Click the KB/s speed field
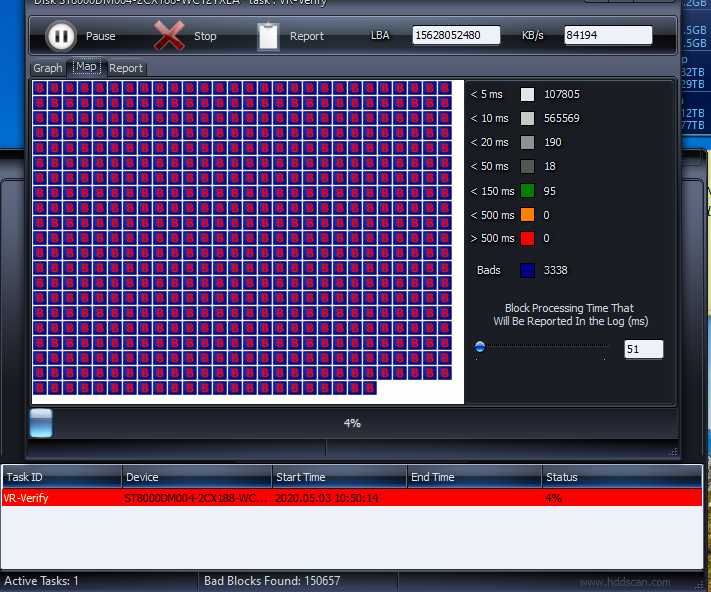This screenshot has height=592, width=711. (x=608, y=35)
